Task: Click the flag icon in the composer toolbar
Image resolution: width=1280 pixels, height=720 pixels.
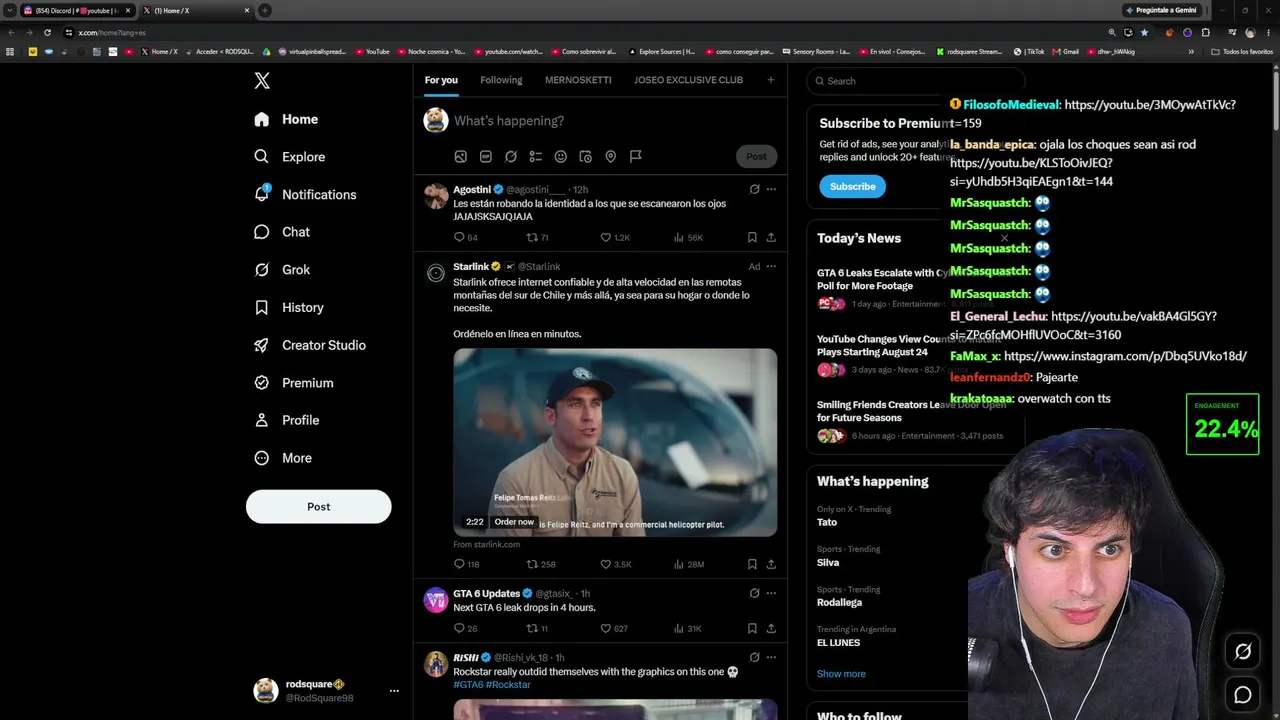Action: pos(635,156)
